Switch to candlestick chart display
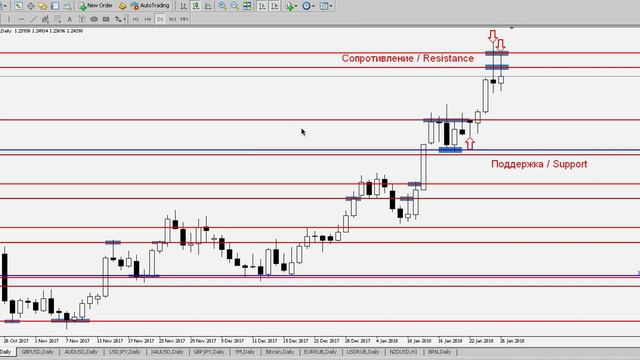Viewport: 640px width, 360px height. [x=196, y=6]
